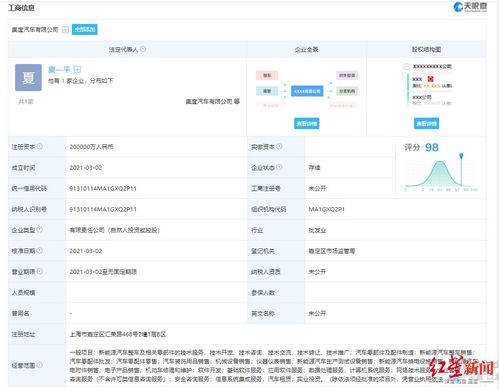Select 未公开 in the 纳税人资质 row
Screen dimensions: 499x390
click(317, 272)
